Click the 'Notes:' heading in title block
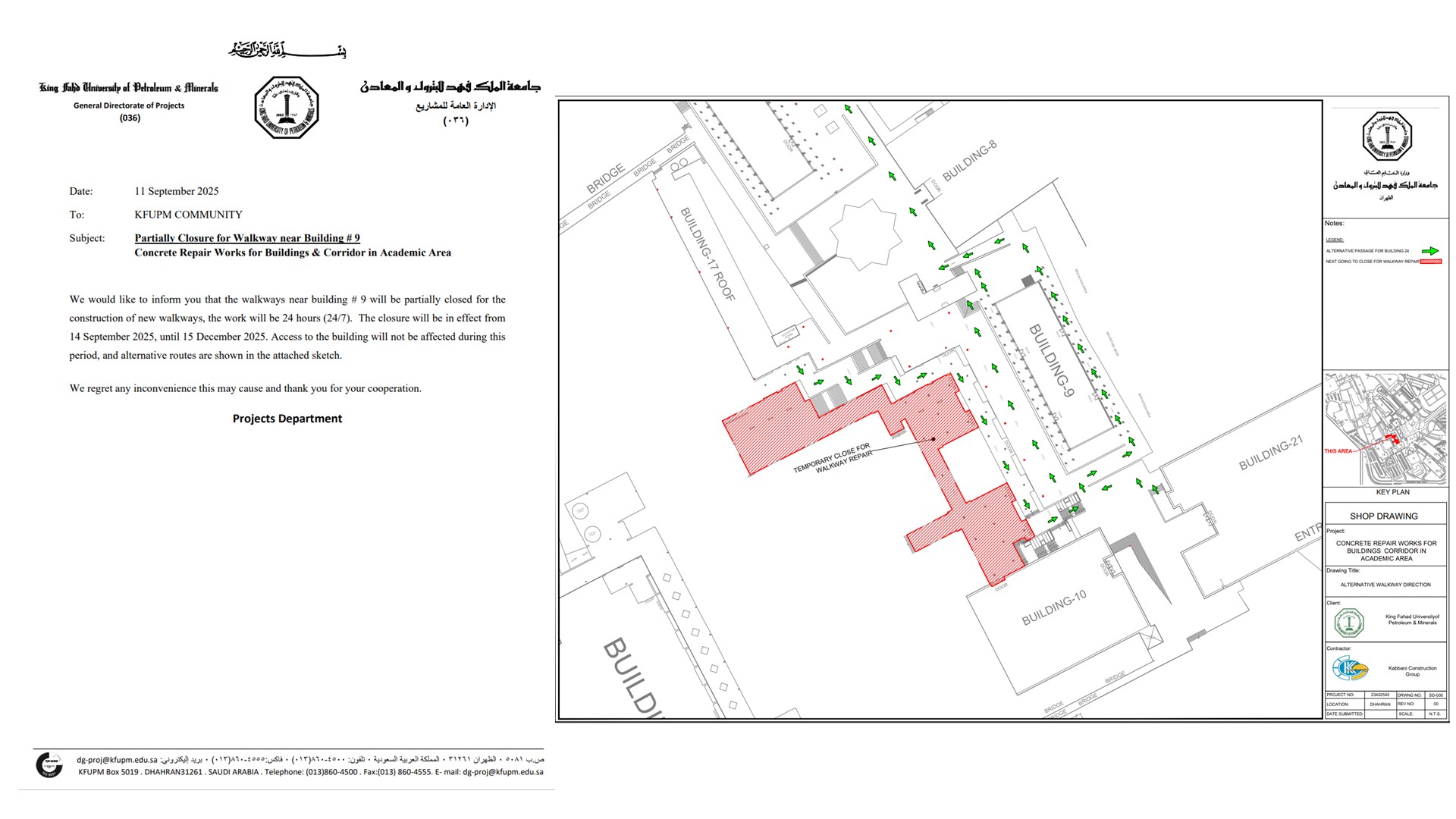 click(1335, 224)
